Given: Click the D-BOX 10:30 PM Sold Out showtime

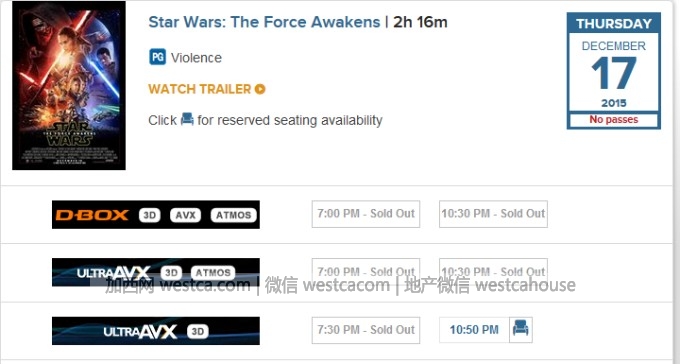Looking at the screenshot, I should [x=493, y=214].
